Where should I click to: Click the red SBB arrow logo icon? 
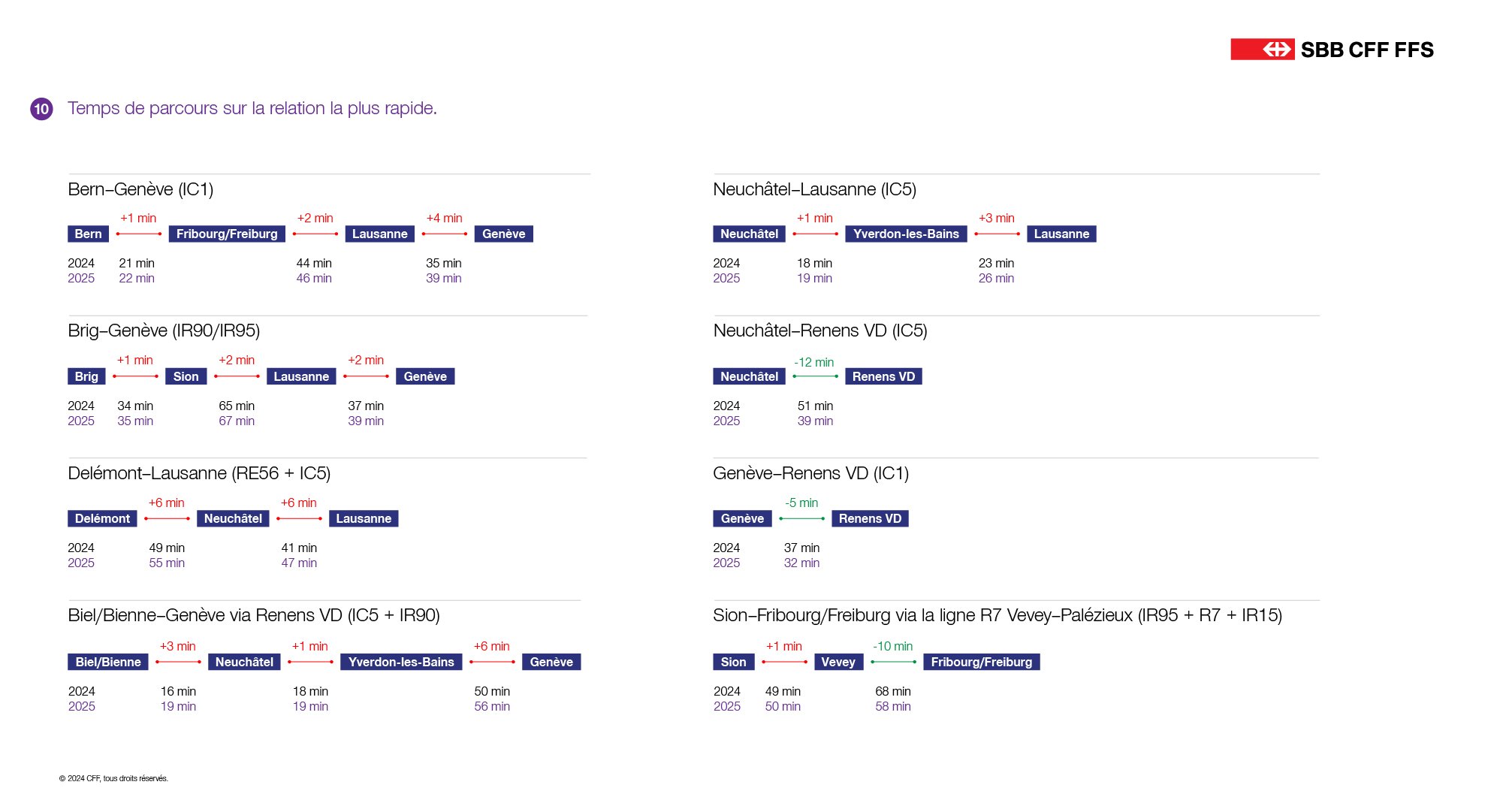[1262, 50]
